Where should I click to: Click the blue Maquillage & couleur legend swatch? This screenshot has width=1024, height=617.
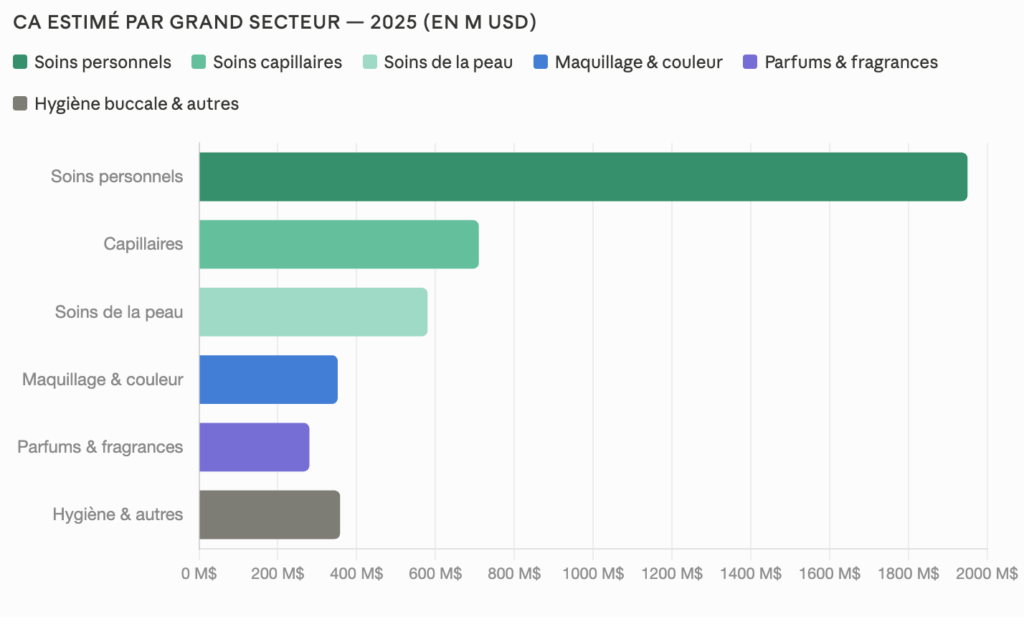tap(541, 62)
